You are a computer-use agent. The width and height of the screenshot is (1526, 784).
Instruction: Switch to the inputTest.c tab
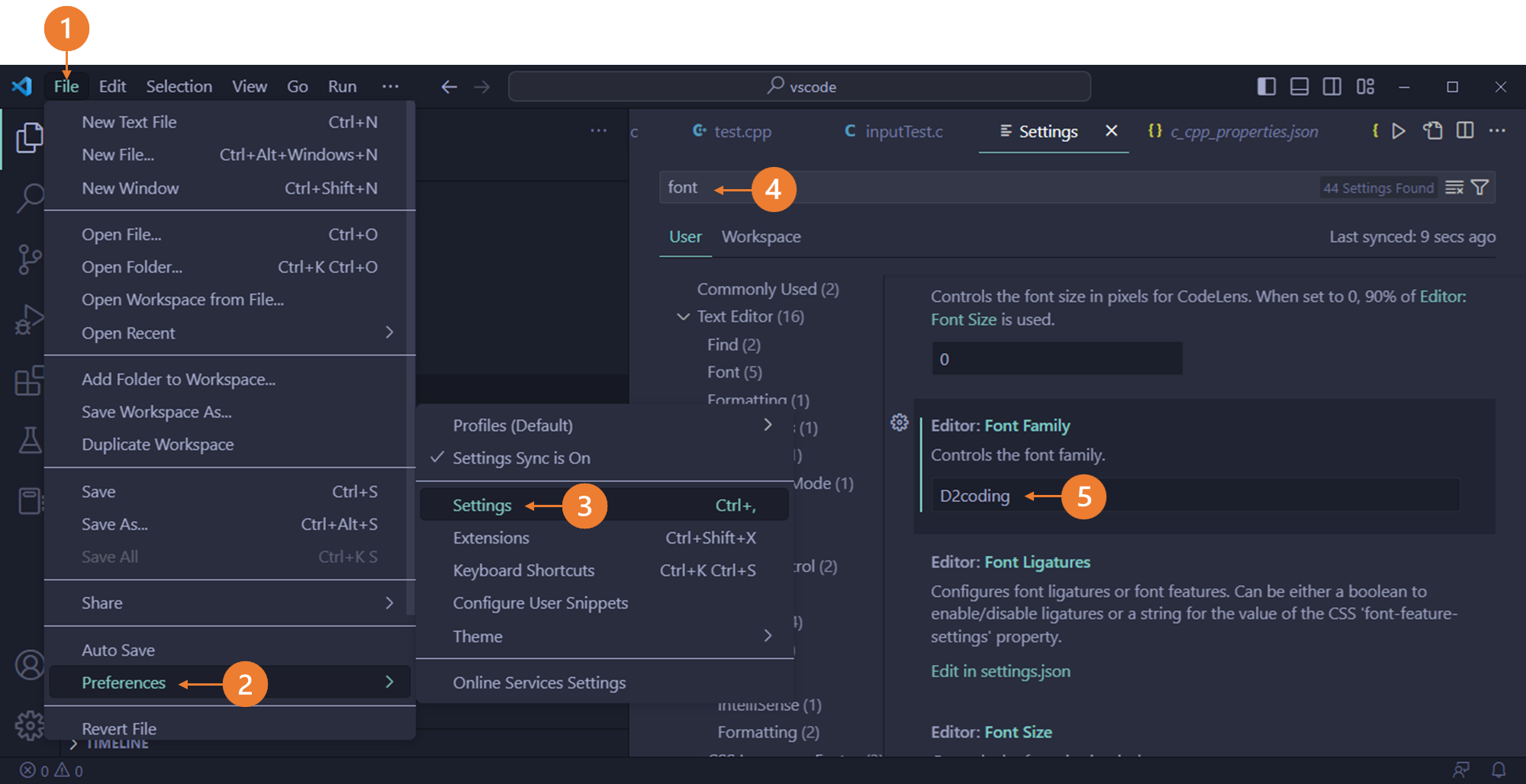tap(893, 131)
